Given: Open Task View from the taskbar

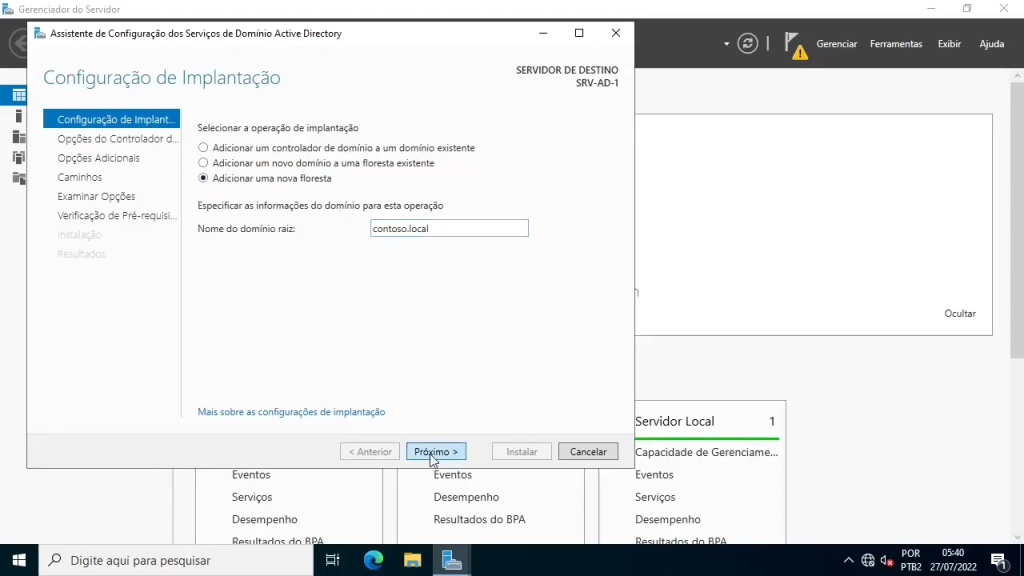Looking at the screenshot, I should [332, 560].
